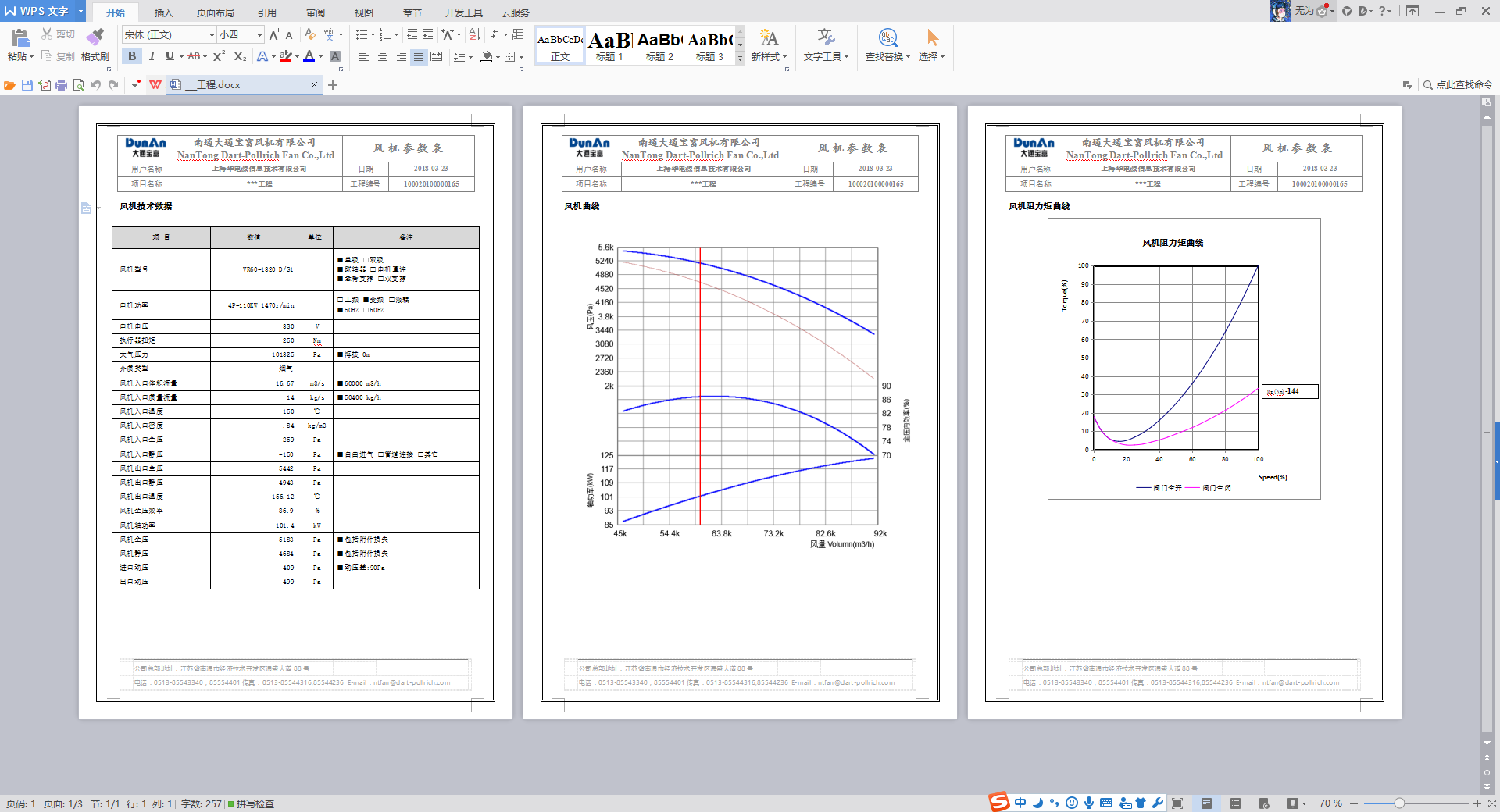Screen dimensions: 1500x812
Task: Click the Paste icon in the ribbon
Action: point(20,37)
